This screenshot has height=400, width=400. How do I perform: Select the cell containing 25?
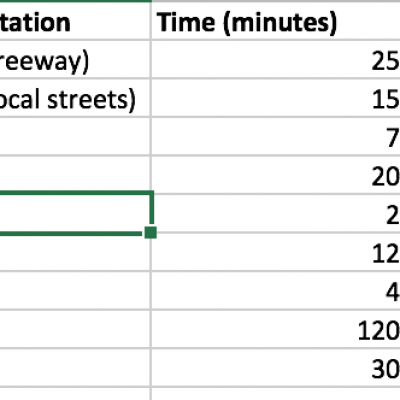click(x=276, y=59)
